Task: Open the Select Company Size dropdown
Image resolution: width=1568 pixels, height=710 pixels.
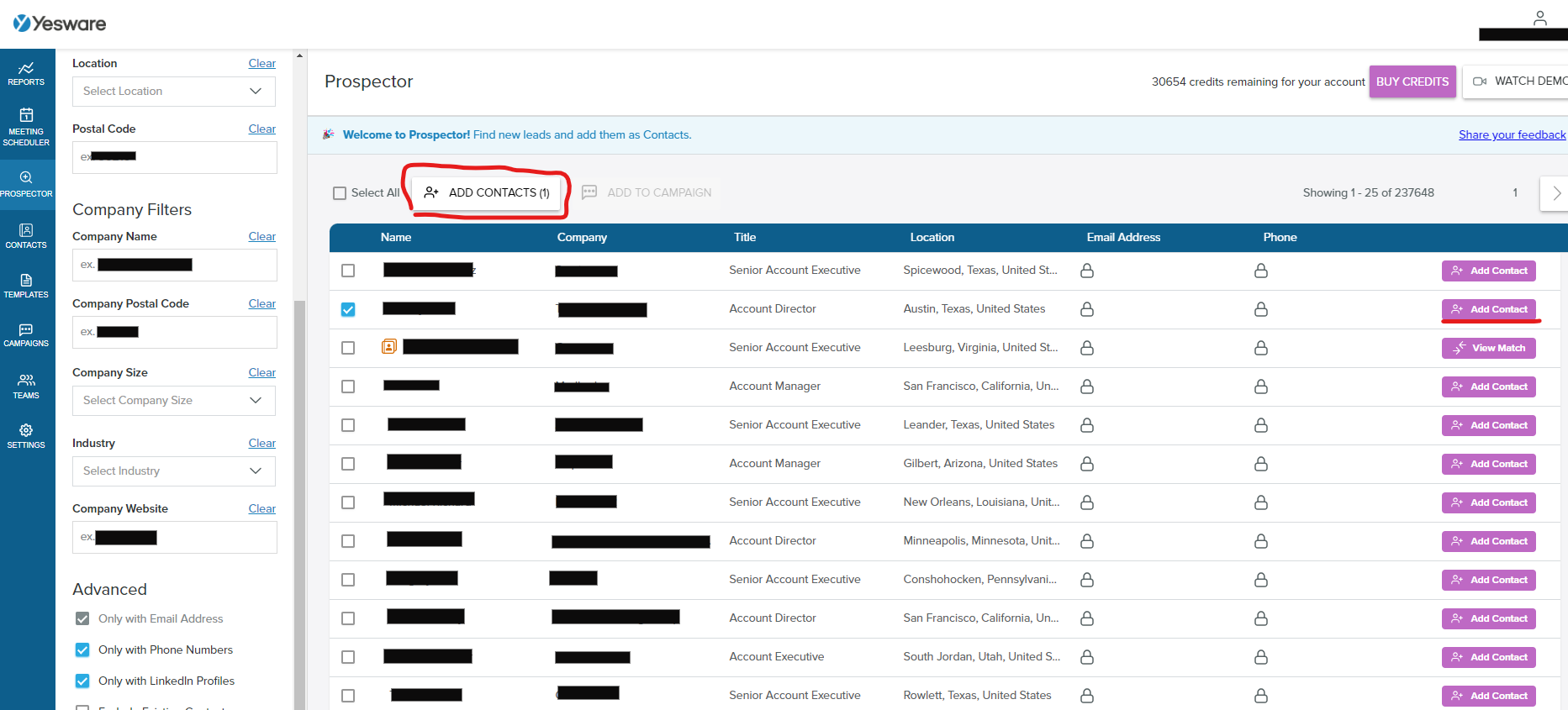Action: pos(174,401)
